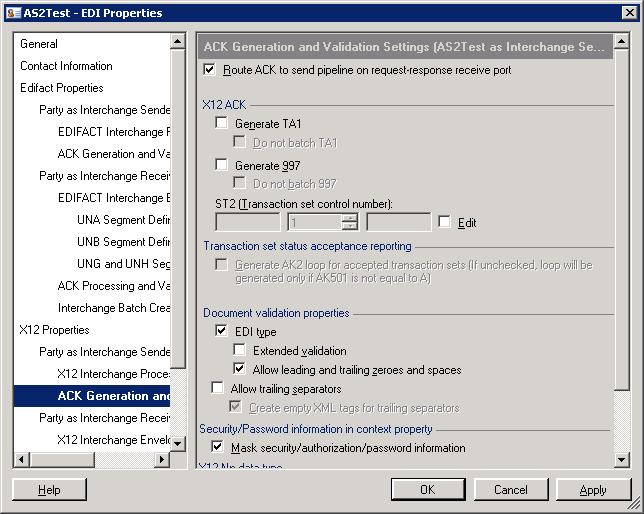
Task: Enable the Generate 997 checkbox
Action: click(x=221, y=164)
